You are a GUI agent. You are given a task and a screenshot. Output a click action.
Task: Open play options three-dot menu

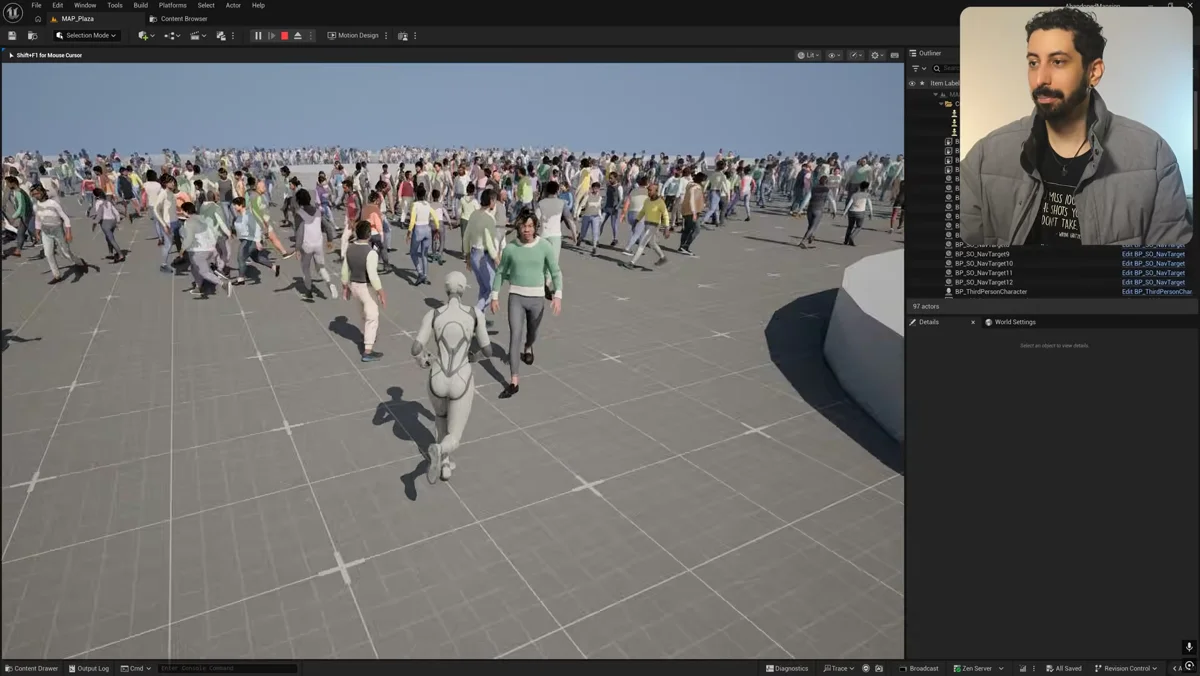(x=310, y=36)
